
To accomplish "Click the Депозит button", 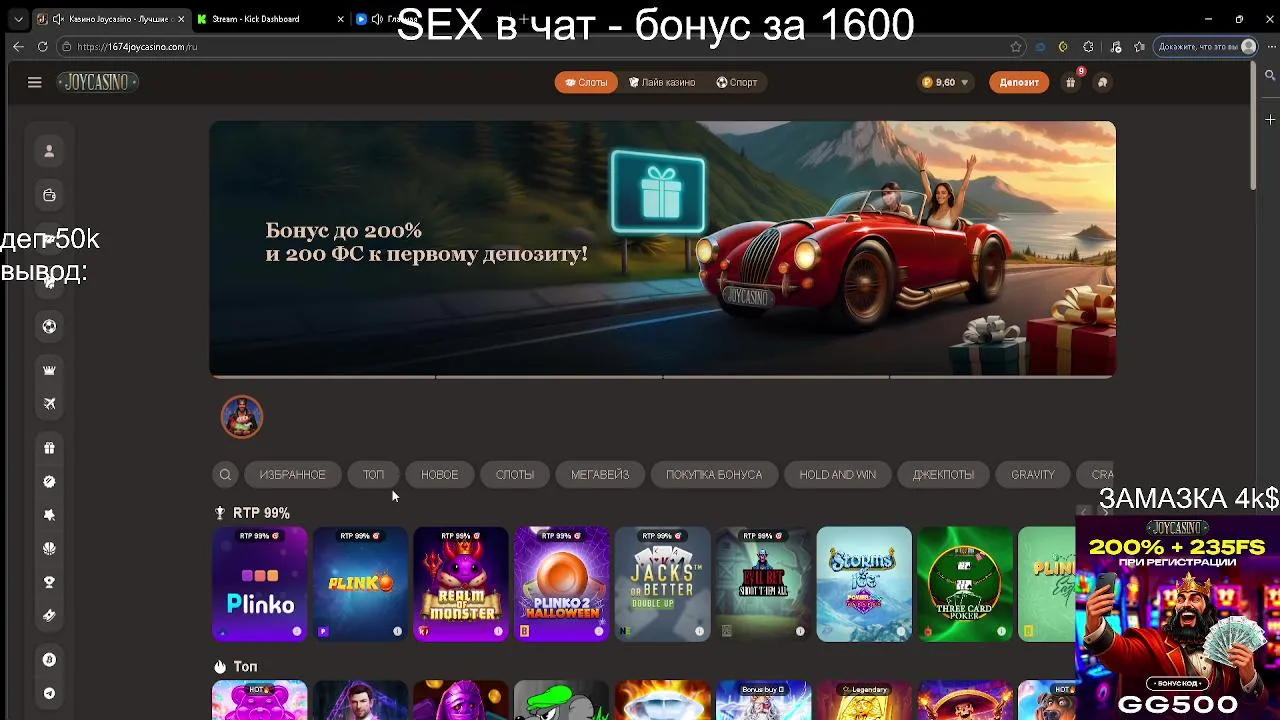I will coord(1019,82).
